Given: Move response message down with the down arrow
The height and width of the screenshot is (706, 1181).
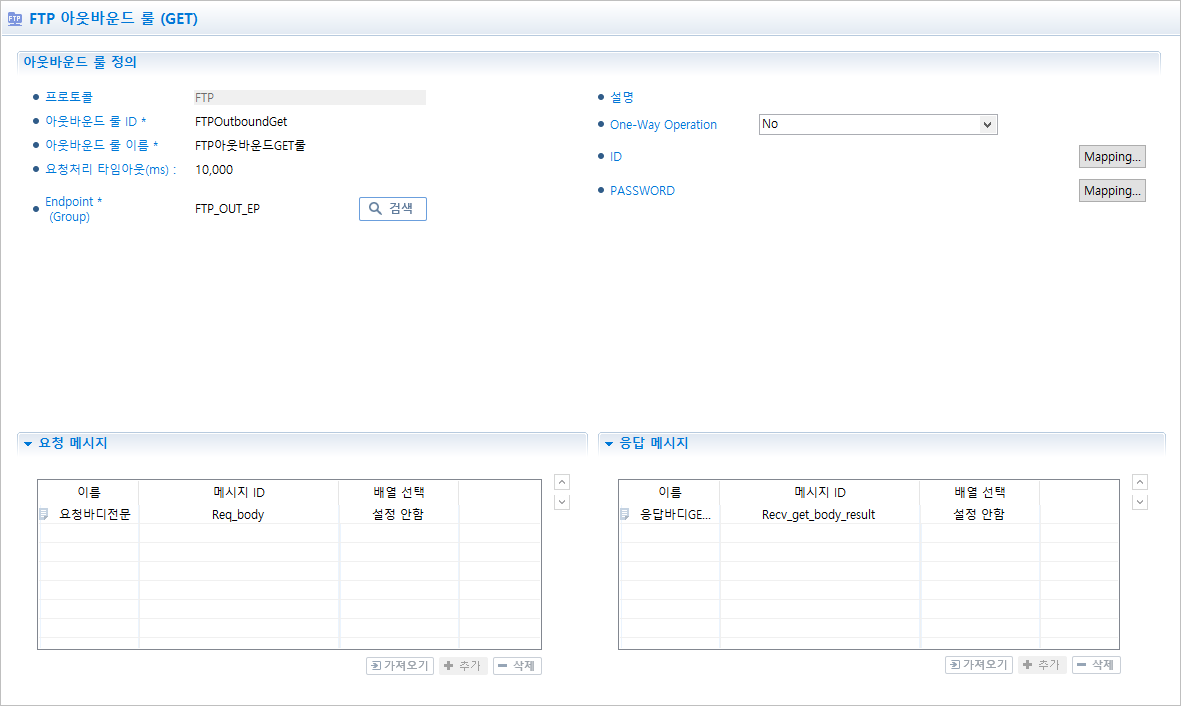Looking at the screenshot, I should pos(1140,502).
